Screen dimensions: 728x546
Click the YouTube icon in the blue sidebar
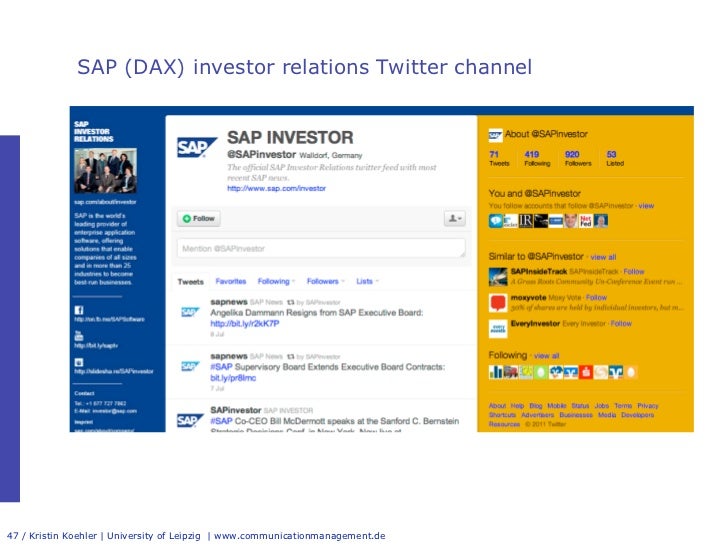coord(79,336)
